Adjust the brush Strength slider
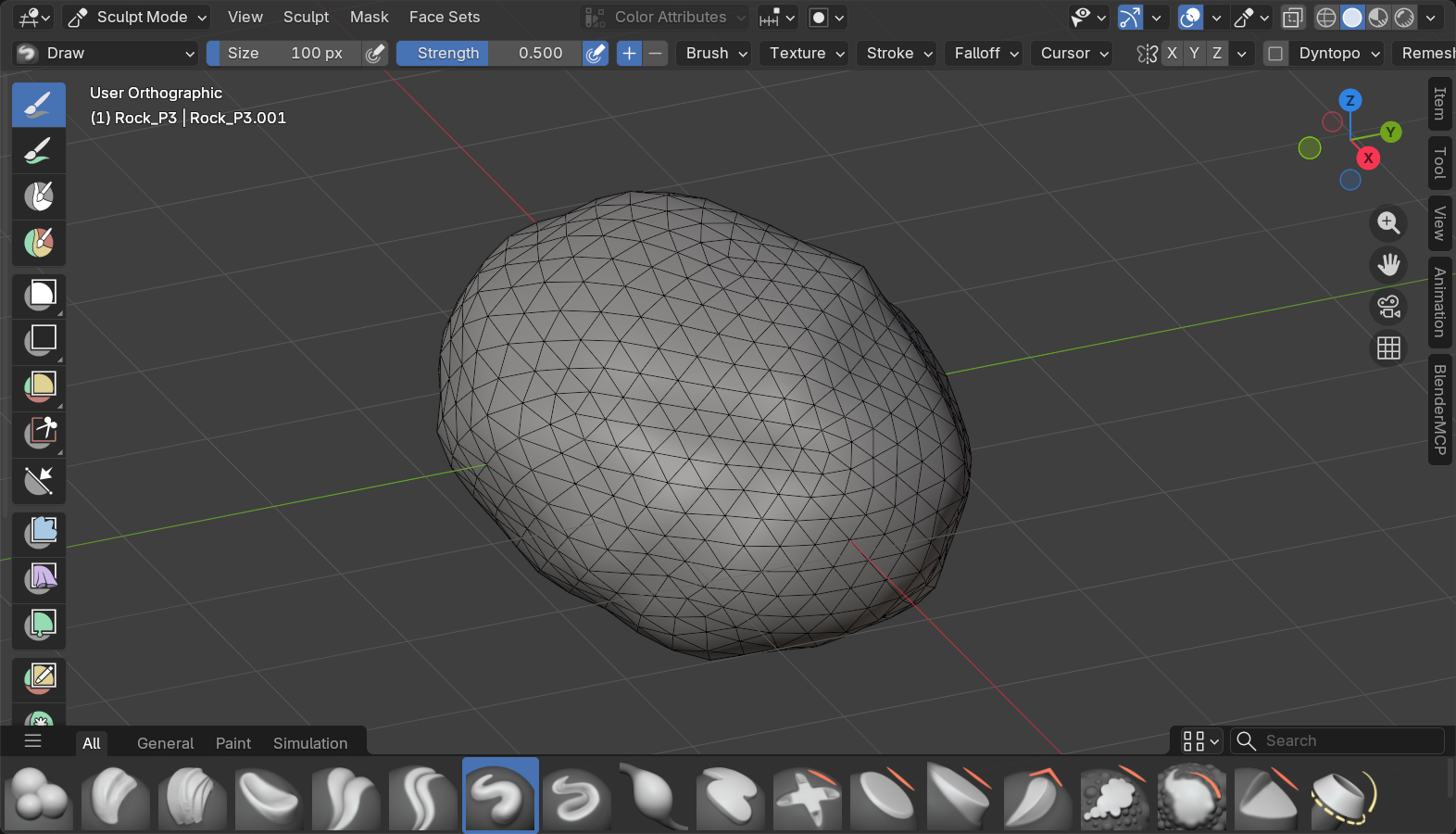This screenshot has width=1456, height=834. (x=490, y=54)
